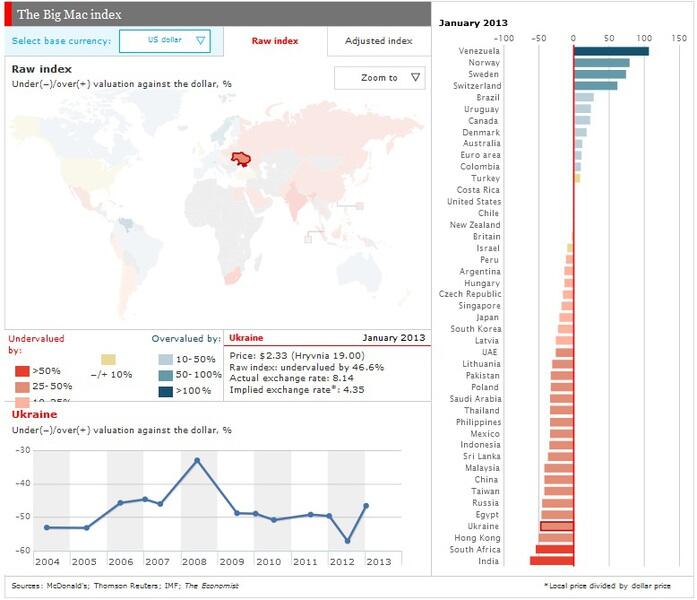Click highlighted Ukraine on the world map
Viewport: 697px width, 600px height.
point(240,159)
